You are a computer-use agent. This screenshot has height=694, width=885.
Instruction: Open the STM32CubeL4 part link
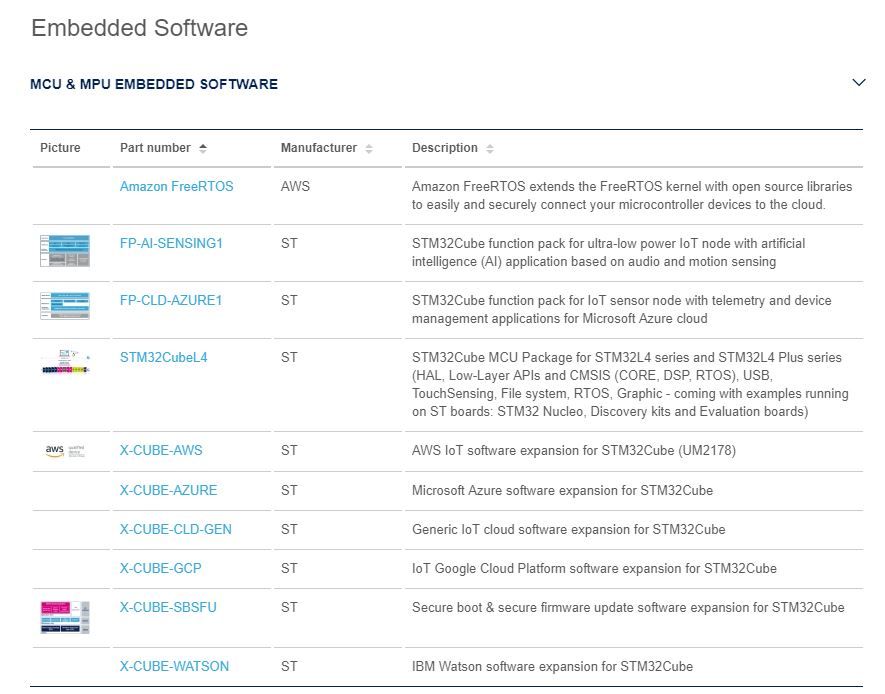tap(163, 357)
